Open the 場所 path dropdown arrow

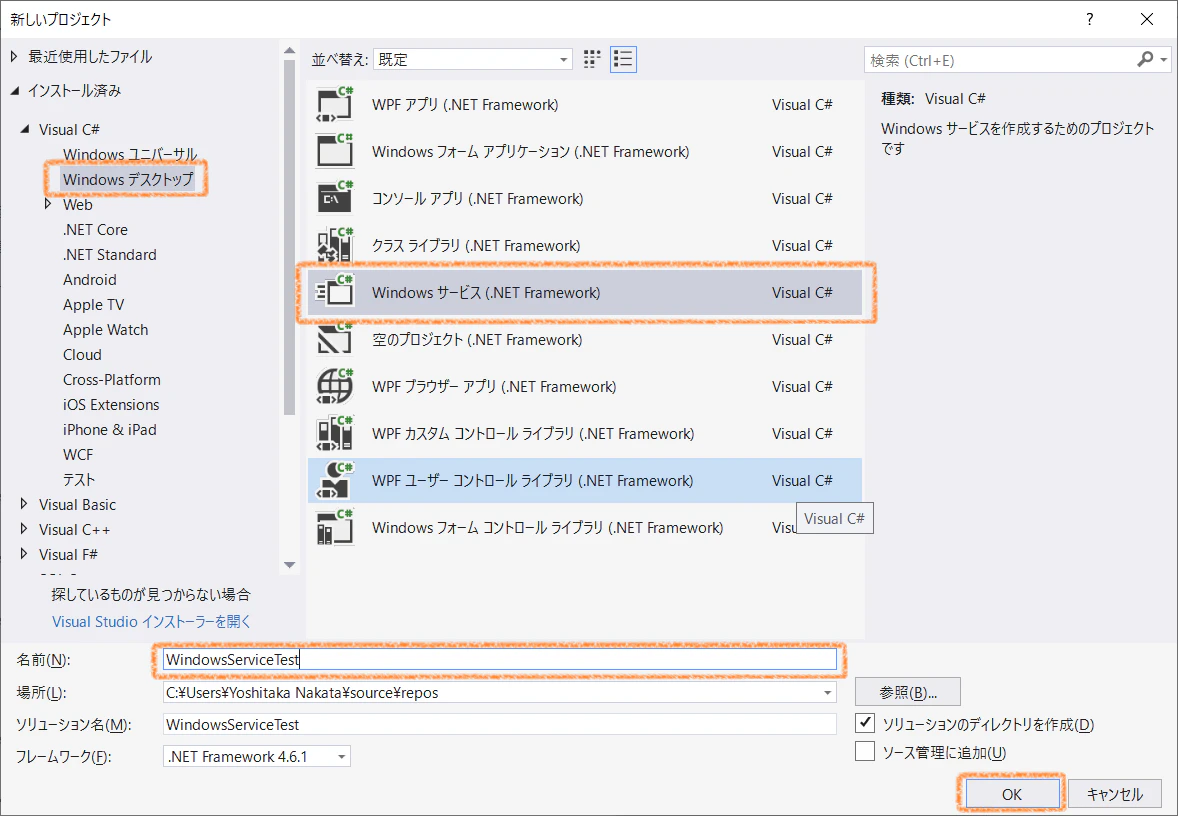click(x=827, y=692)
